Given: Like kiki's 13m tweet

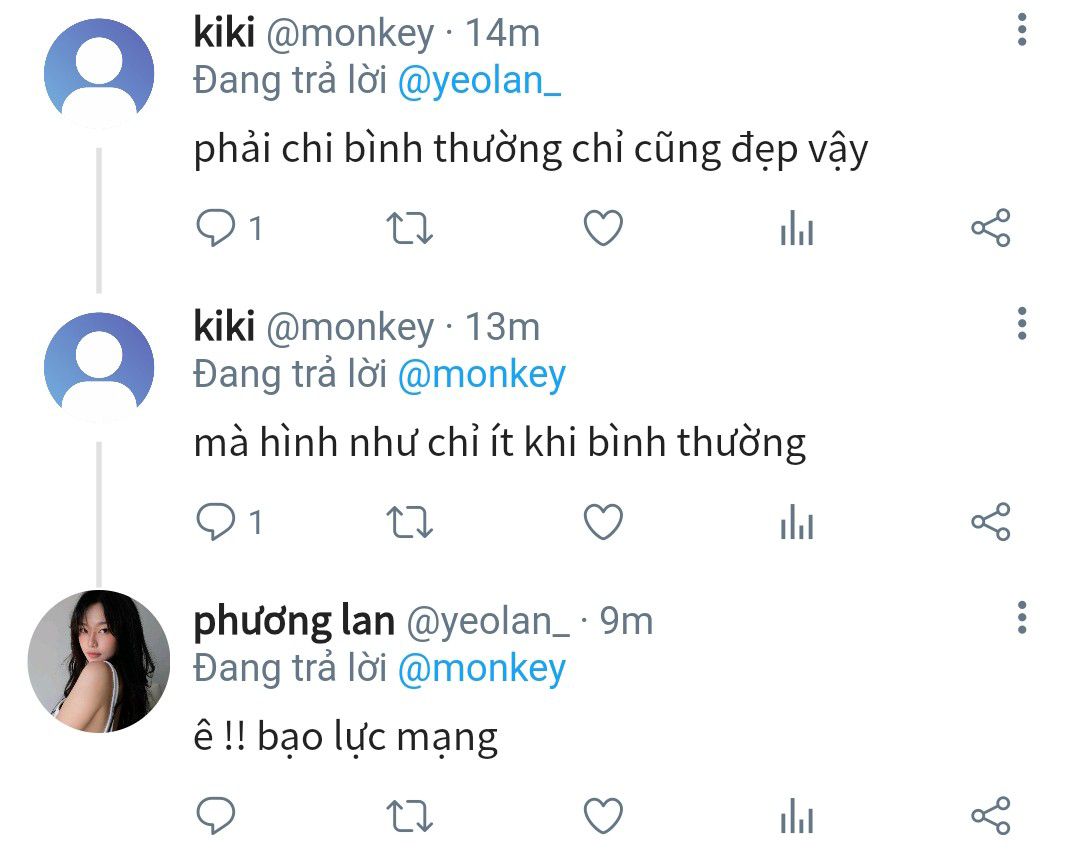Looking at the screenshot, I should 603,522.
